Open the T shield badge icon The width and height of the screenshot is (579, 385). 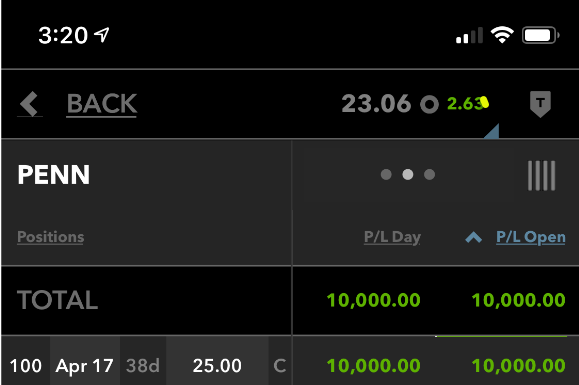click(x=540, y=104)
